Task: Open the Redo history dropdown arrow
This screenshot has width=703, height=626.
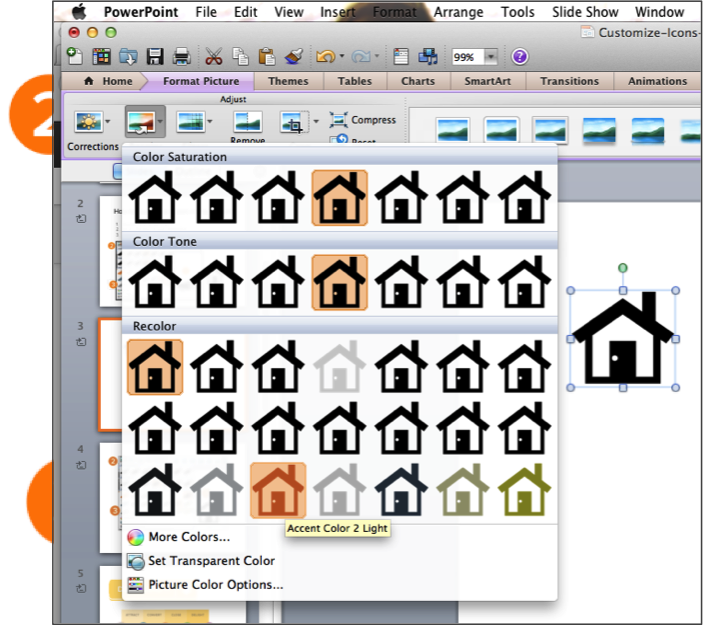Action: click(377, 57)
